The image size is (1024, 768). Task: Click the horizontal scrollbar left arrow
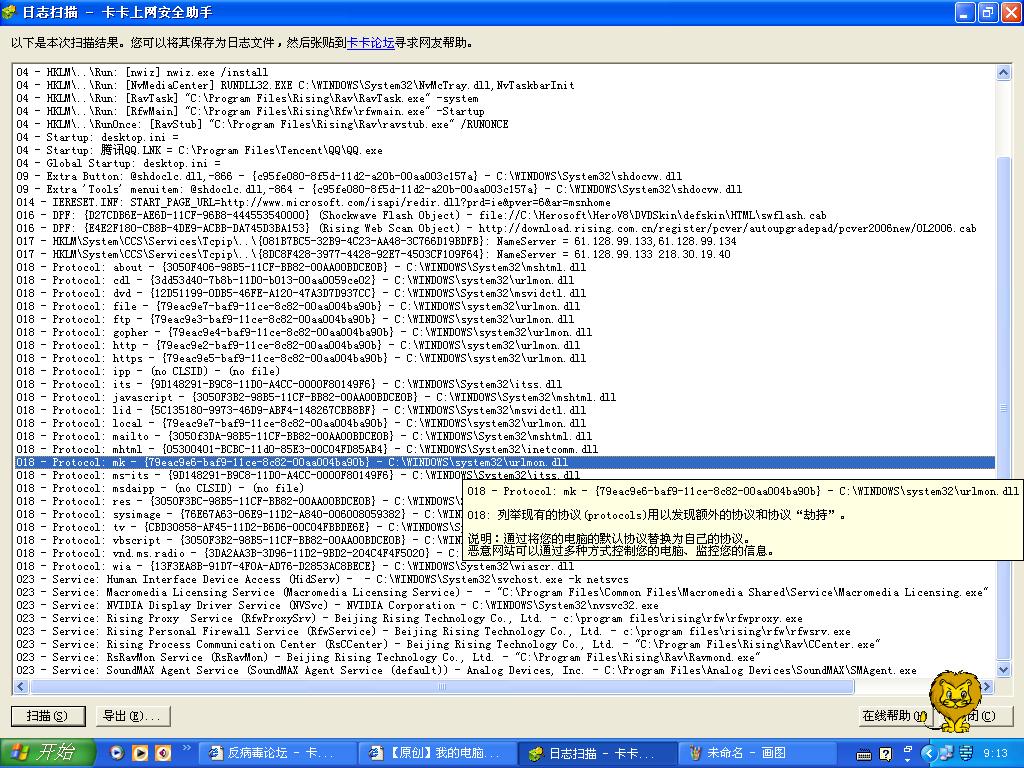20,686
